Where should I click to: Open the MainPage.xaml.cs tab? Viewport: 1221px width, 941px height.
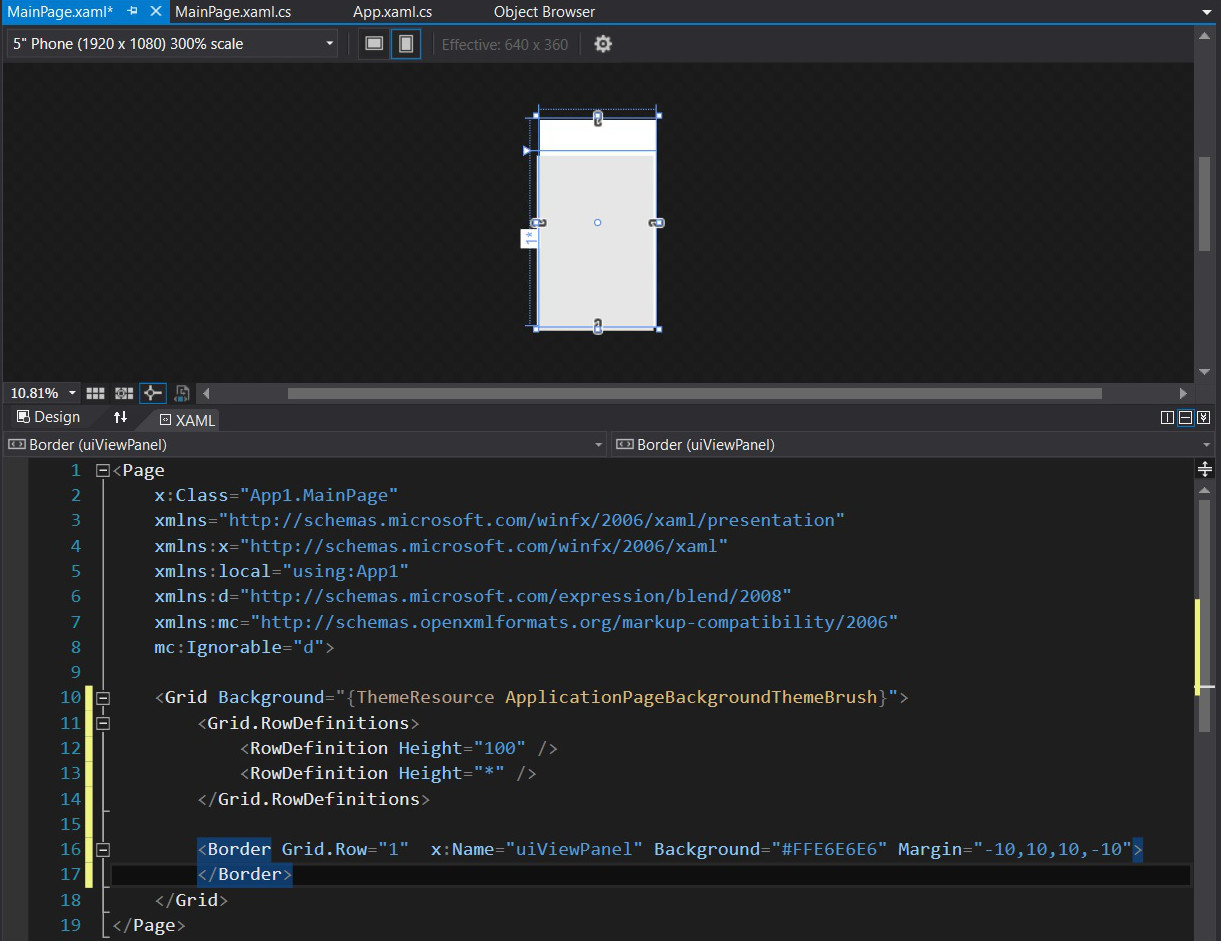pos(233,12)
